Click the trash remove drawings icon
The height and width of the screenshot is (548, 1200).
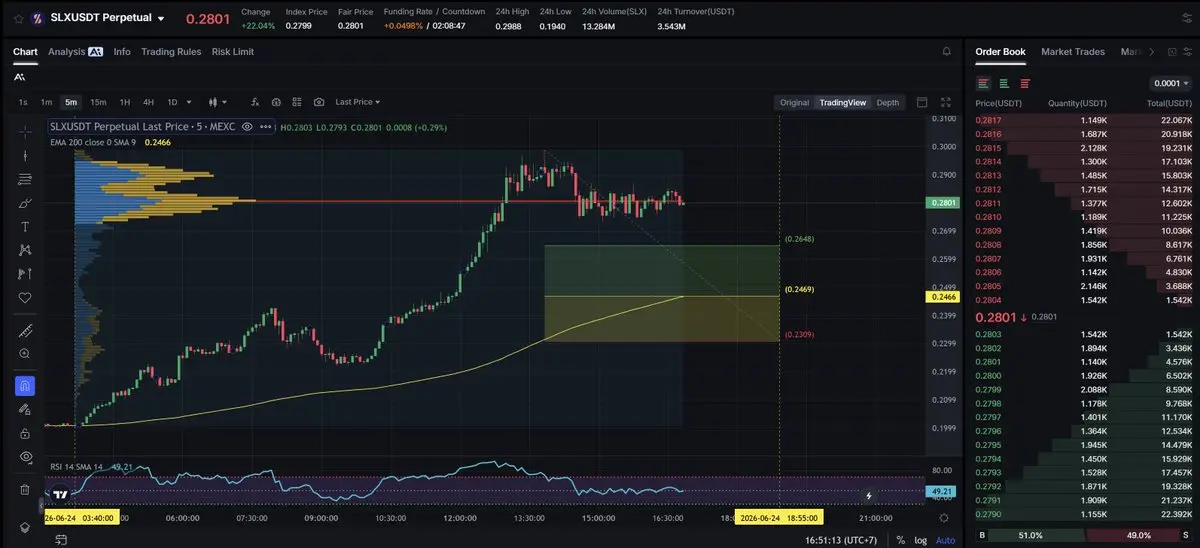[25, 489]
